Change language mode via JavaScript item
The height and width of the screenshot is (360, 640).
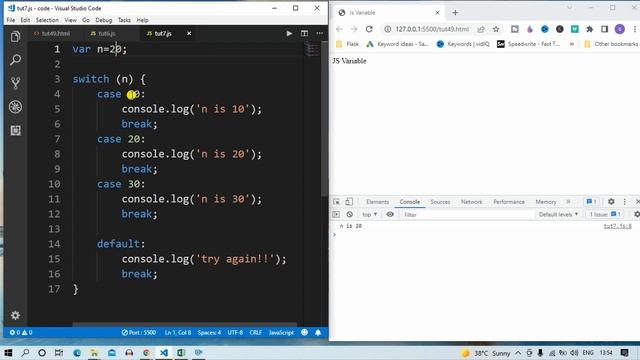pyautogui.click(x=281, y=333)
